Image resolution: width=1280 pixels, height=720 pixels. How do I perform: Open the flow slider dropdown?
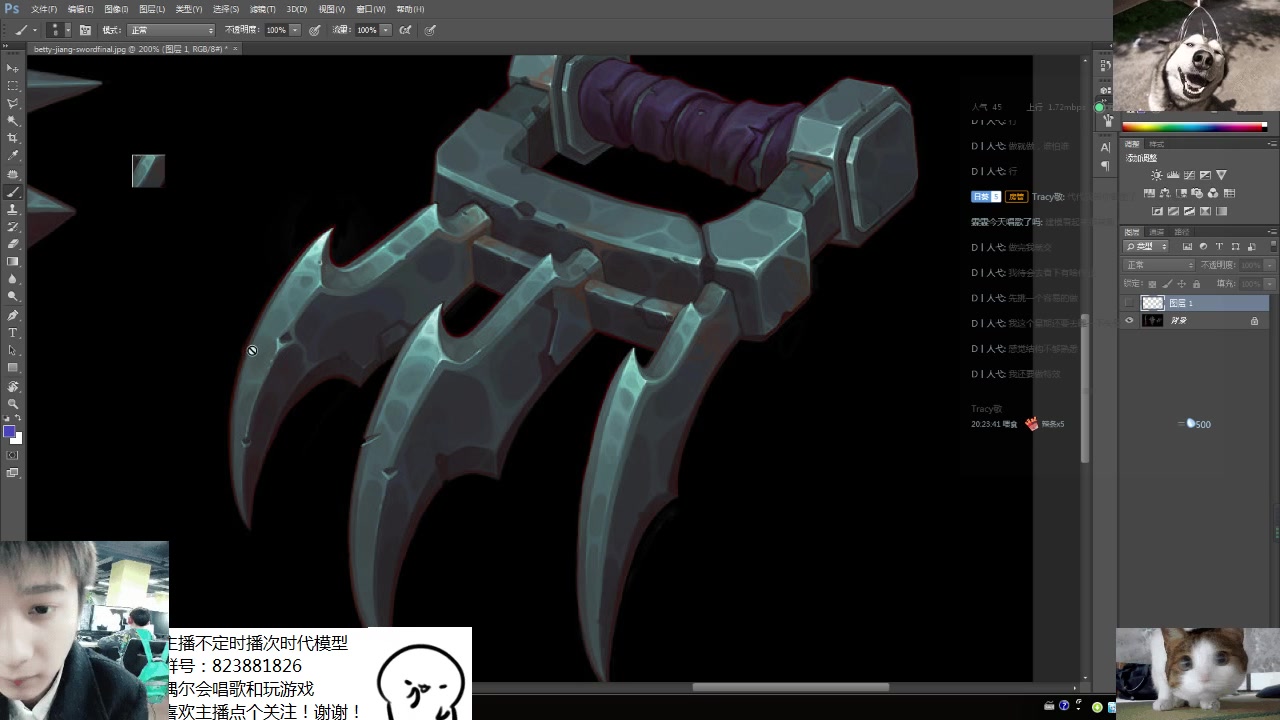386,30
